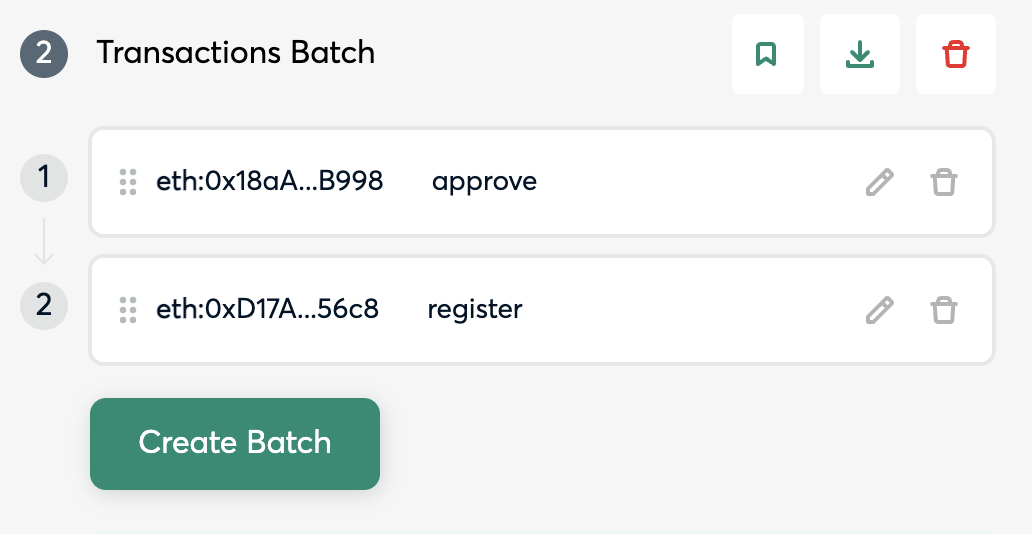
Task: Expand the second transaction card
Action: 700,310
